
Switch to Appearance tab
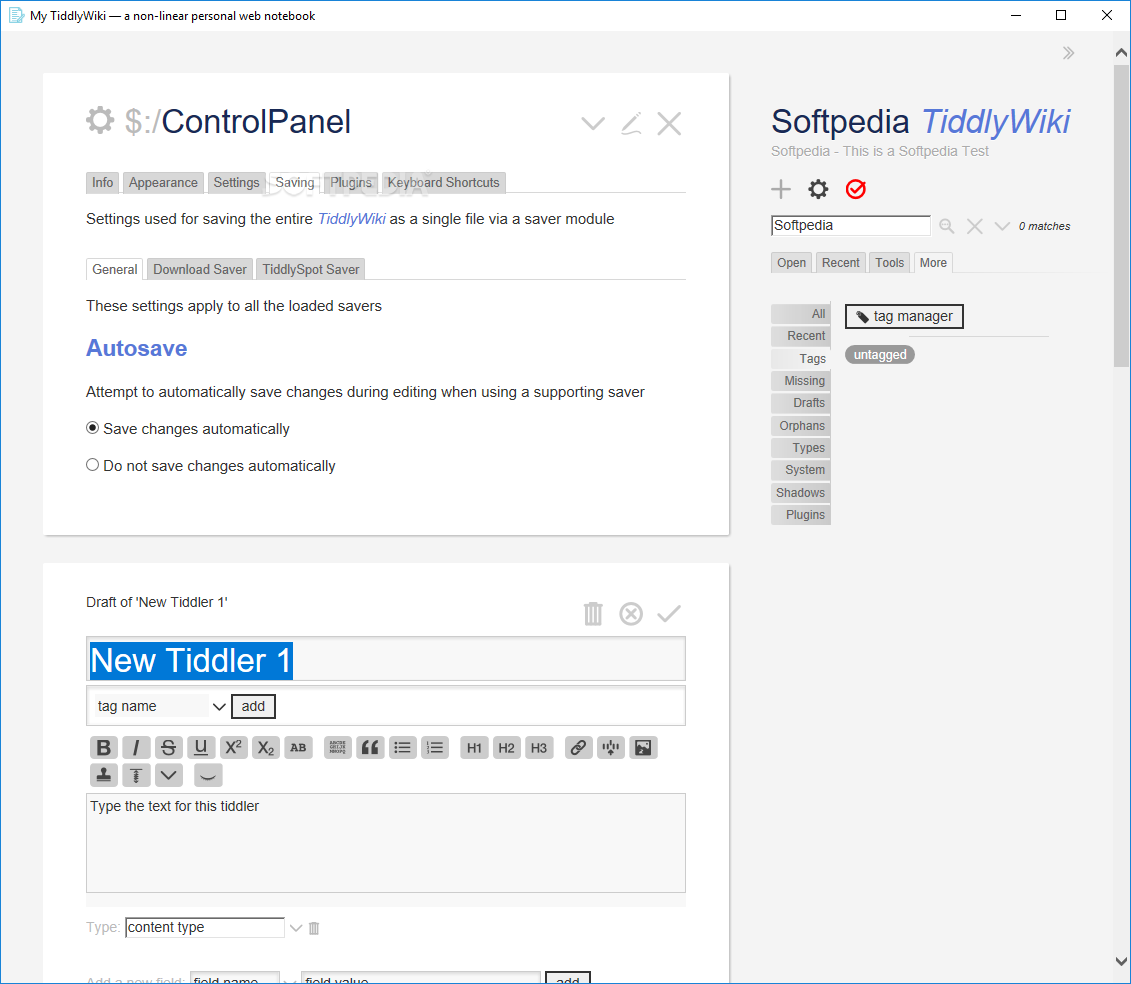click(x=163, y=183)
